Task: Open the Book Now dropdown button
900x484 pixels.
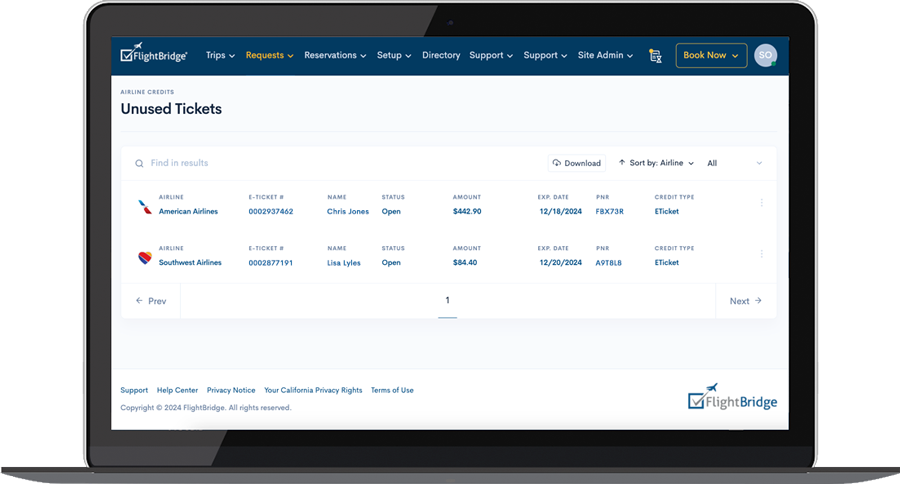Action: click(x=710, y=56)
